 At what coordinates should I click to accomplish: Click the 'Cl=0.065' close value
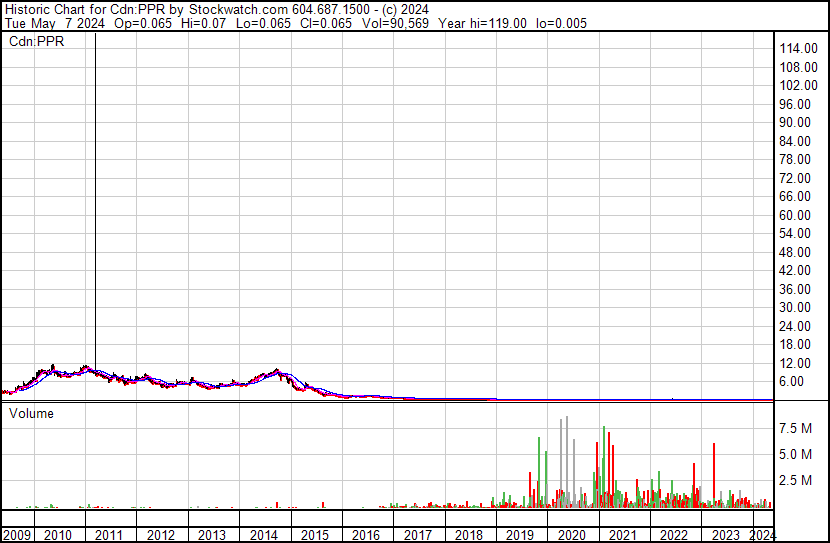[x=326, y=23]
